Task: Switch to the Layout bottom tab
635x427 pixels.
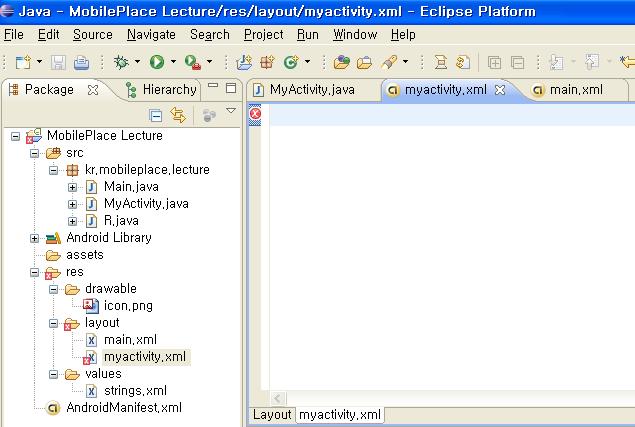Action: [272, 415]
